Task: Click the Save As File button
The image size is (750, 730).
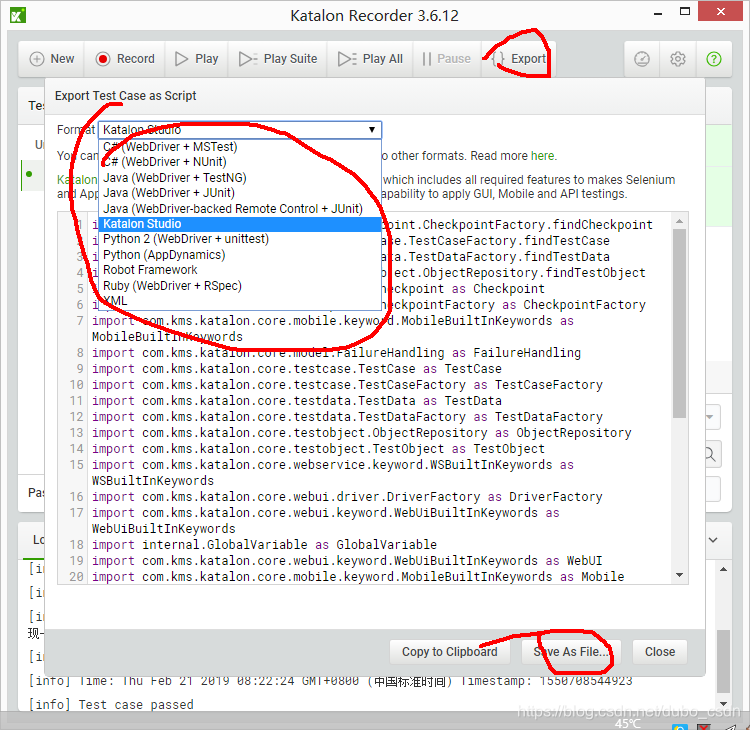Action: [571, 652]
